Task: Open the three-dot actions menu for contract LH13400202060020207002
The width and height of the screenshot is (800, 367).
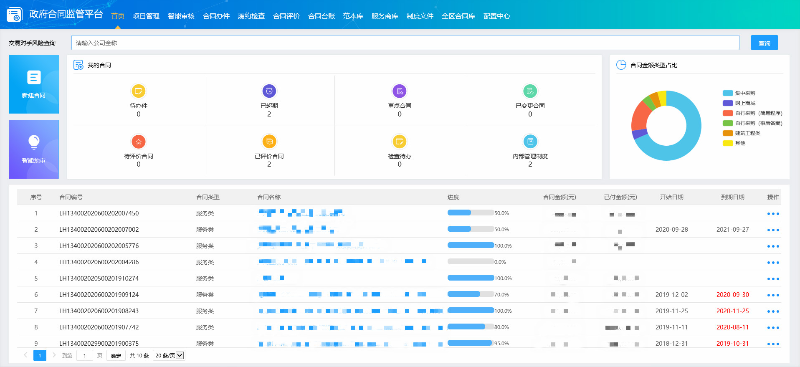Action: [773, 230]
